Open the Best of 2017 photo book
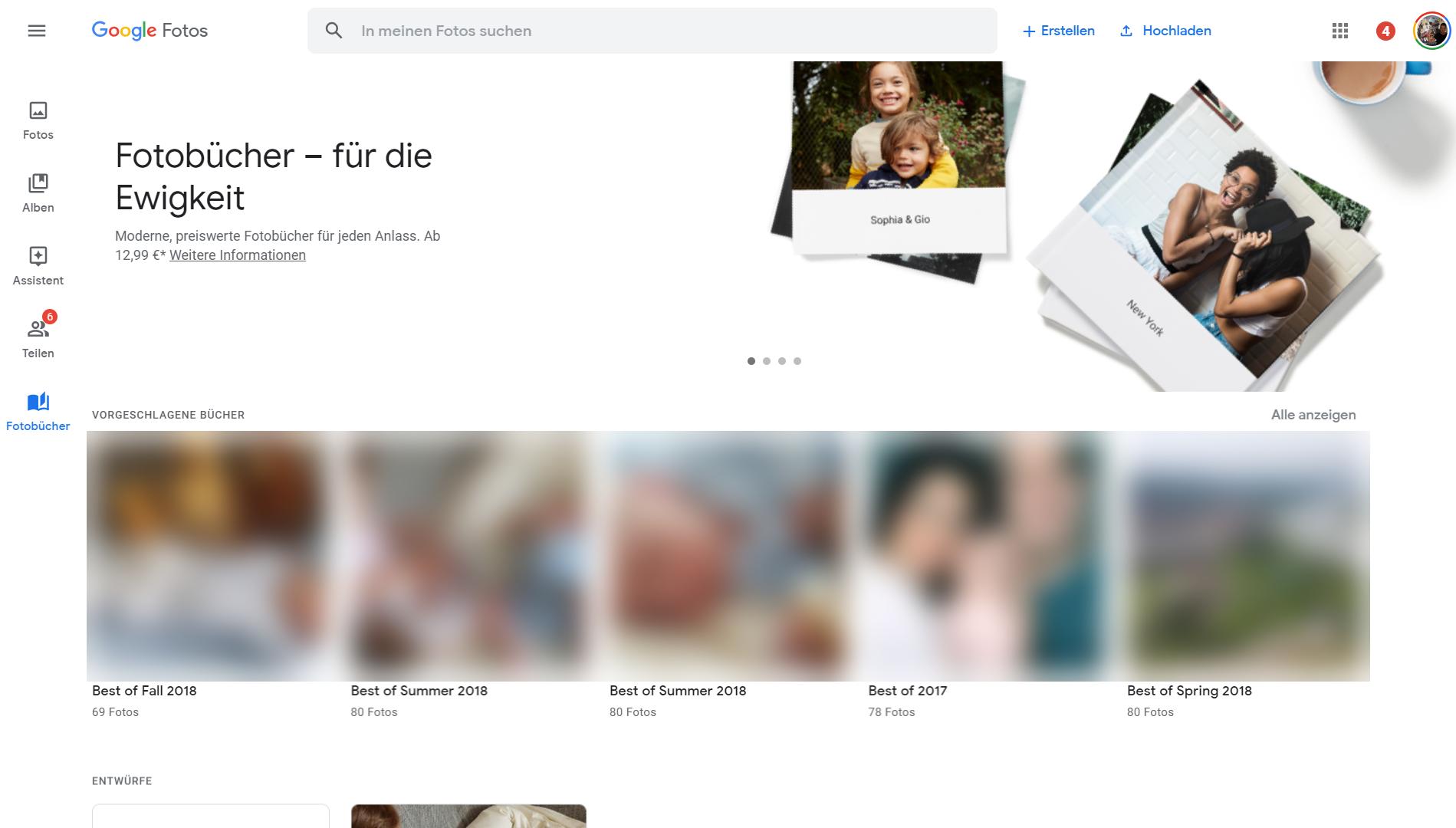The height and width of the screenshot is (828, 1456). pyautogui.click(x=986, y=556)
